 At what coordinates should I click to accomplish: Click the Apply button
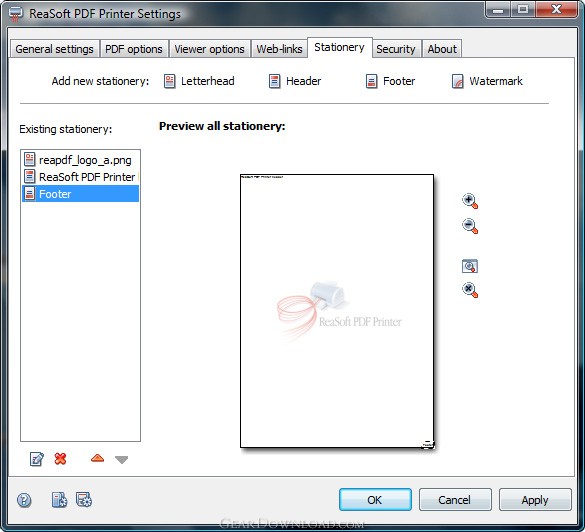535,500
